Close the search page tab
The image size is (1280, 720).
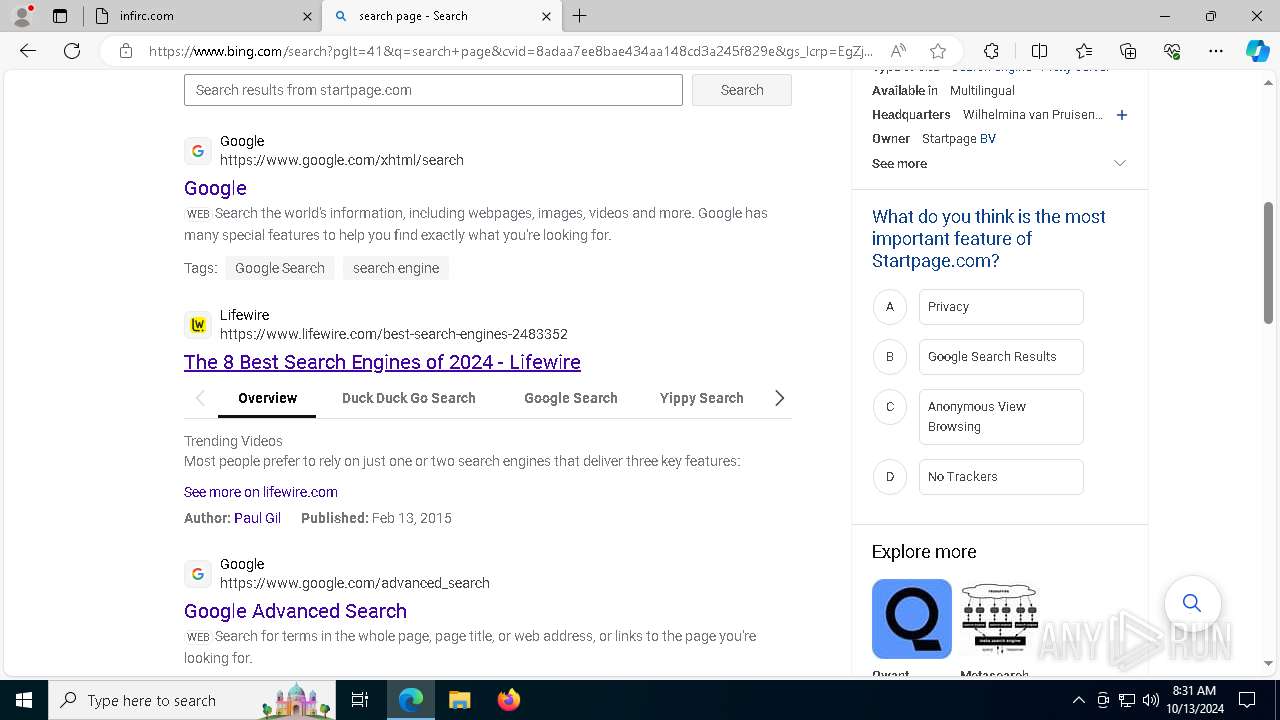click(x=546, y=16)
